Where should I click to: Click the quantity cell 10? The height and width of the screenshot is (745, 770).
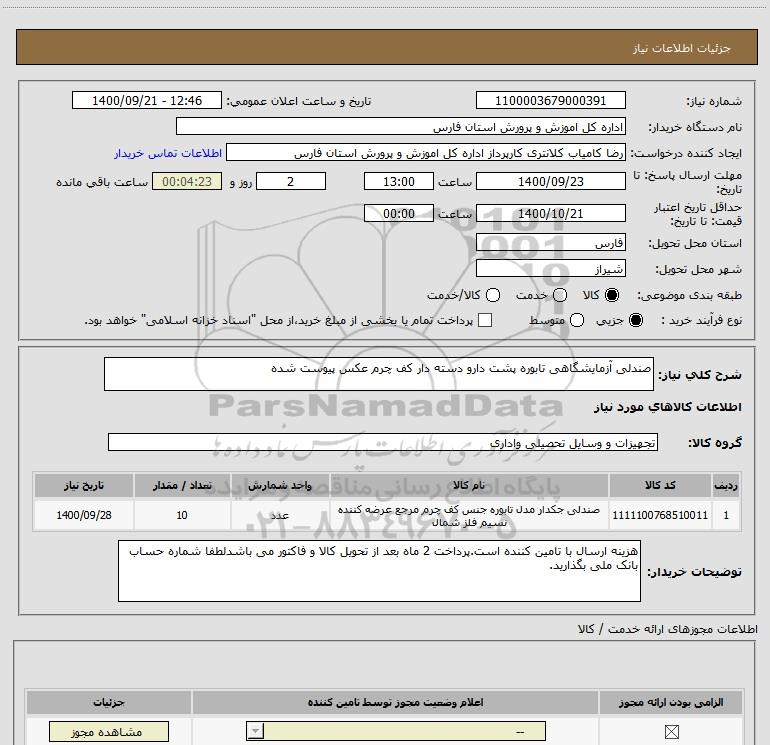(182, 515)
